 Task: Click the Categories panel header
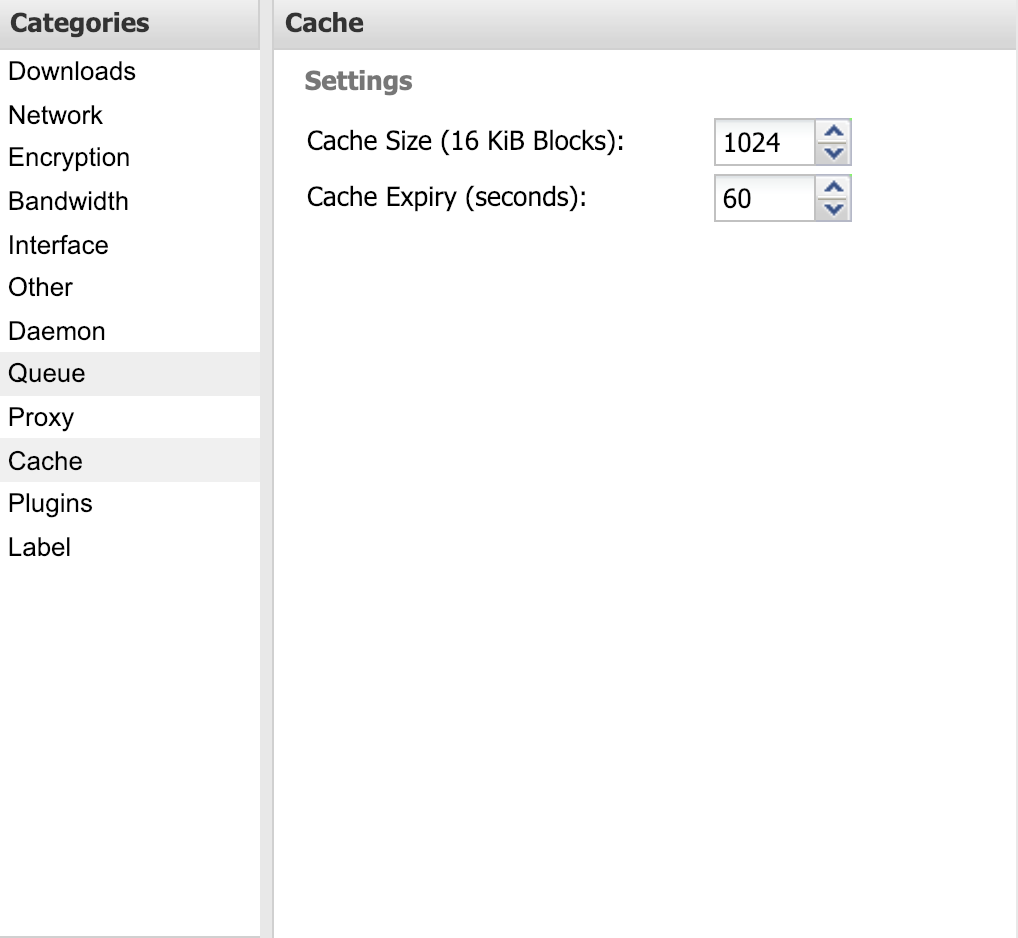coord(80,23)
